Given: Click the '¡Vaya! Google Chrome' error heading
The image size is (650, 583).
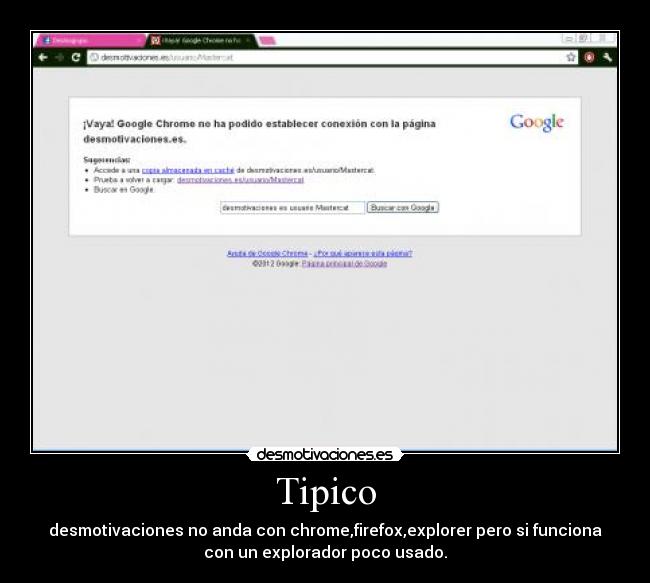Looking at the screenshot, I should [260, 131].
